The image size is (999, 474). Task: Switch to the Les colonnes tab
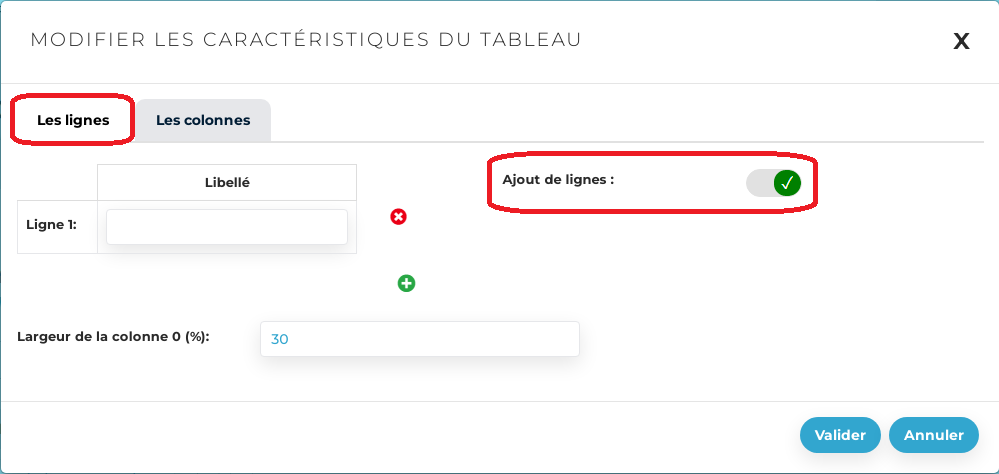tap(203, 121)
